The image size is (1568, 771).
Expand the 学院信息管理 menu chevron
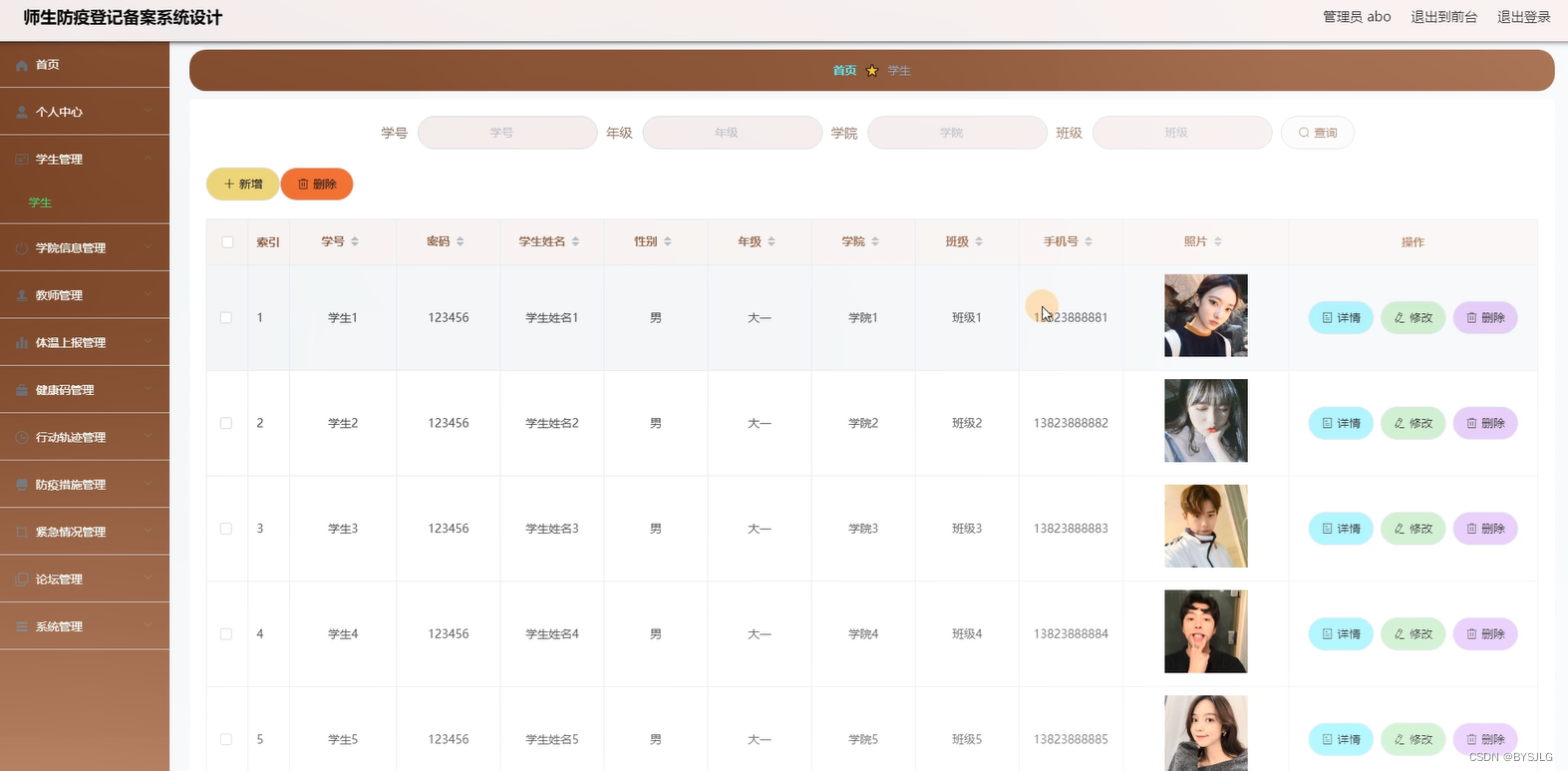click(x=149, y=247)
